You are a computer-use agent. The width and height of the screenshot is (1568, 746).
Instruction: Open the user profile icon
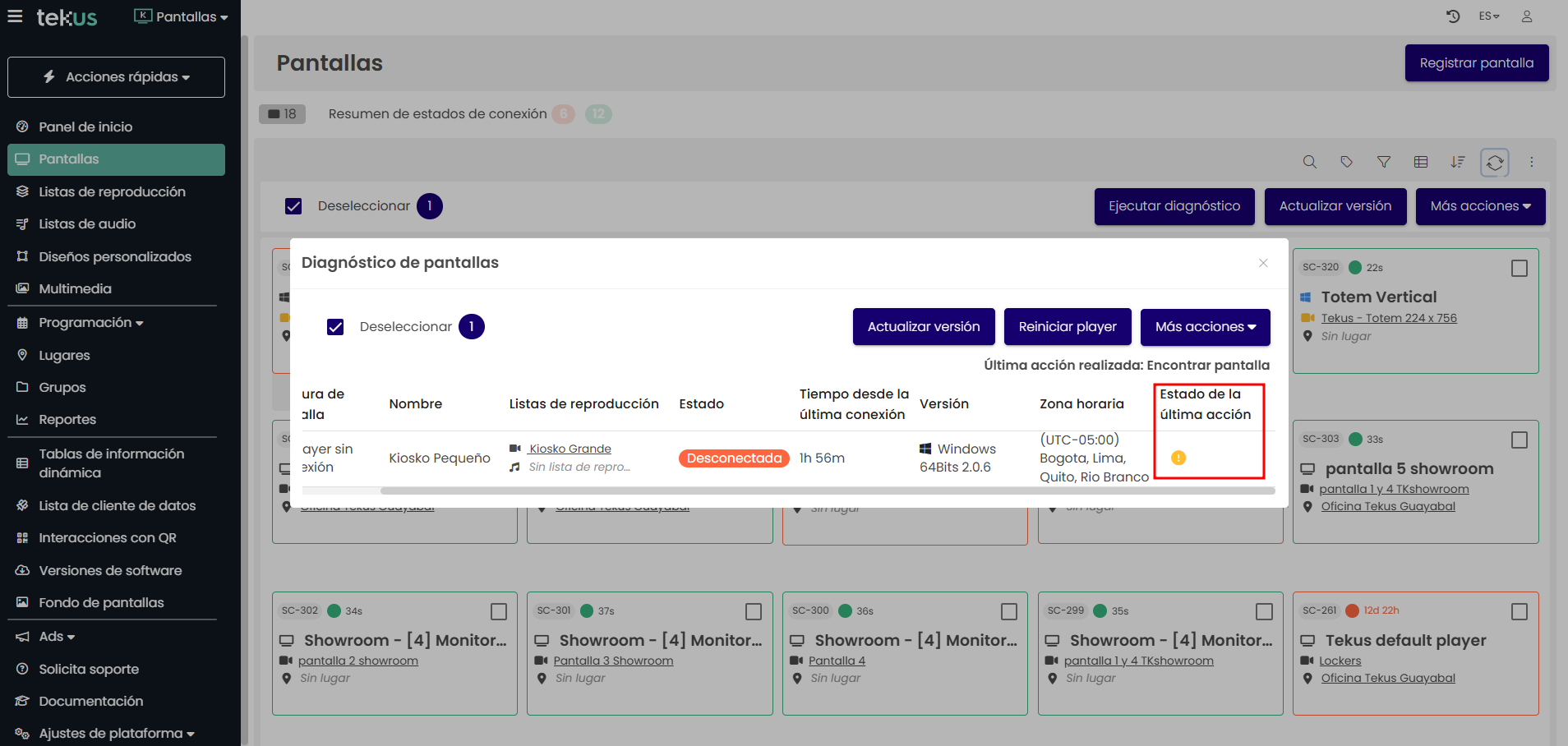1527,16
